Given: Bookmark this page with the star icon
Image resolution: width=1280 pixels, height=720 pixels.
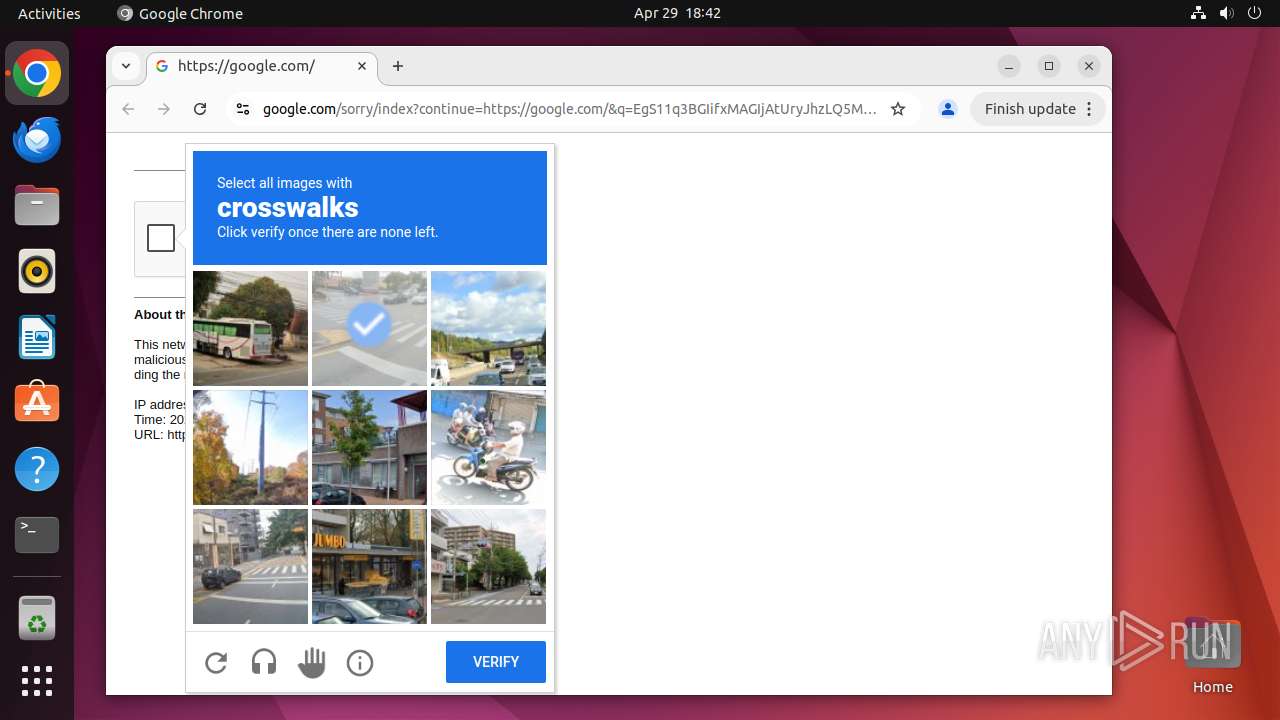Looking at the screenshot, I should 898,109.
